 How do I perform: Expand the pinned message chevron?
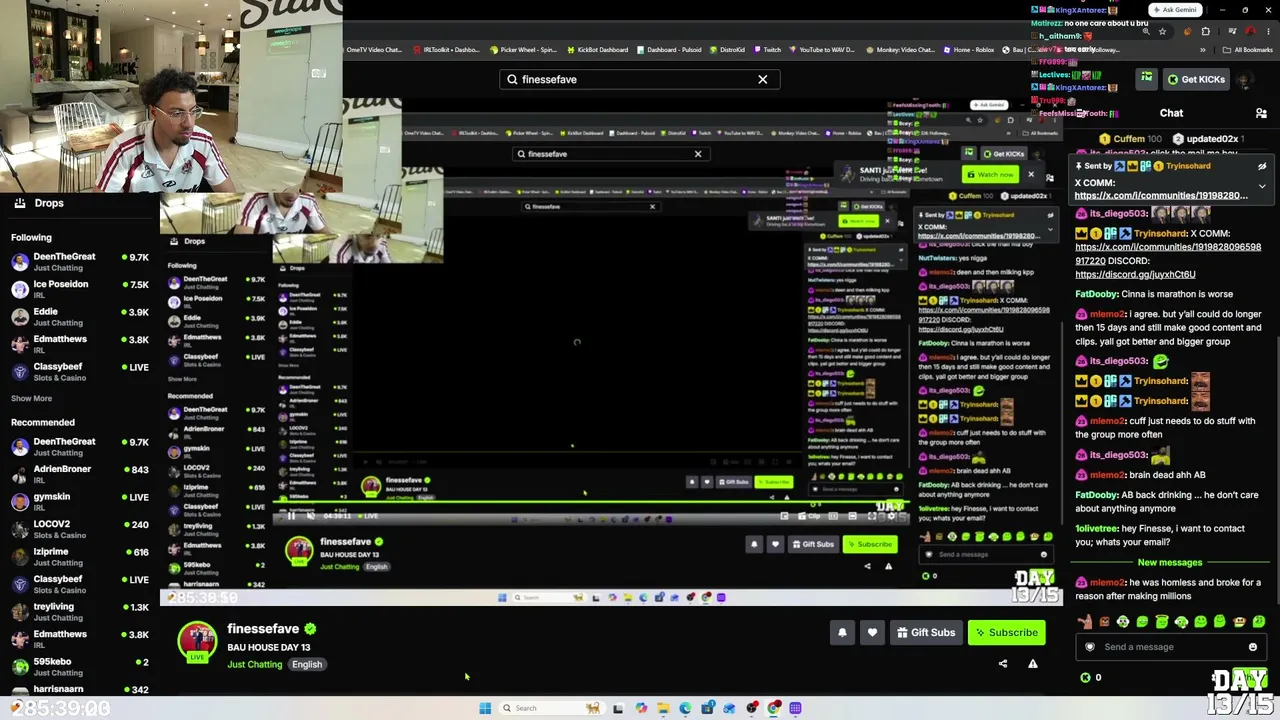pos(1262,186)
